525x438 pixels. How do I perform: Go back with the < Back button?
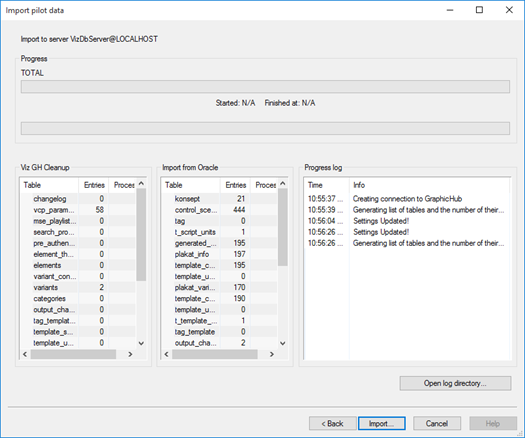(332, 424)
